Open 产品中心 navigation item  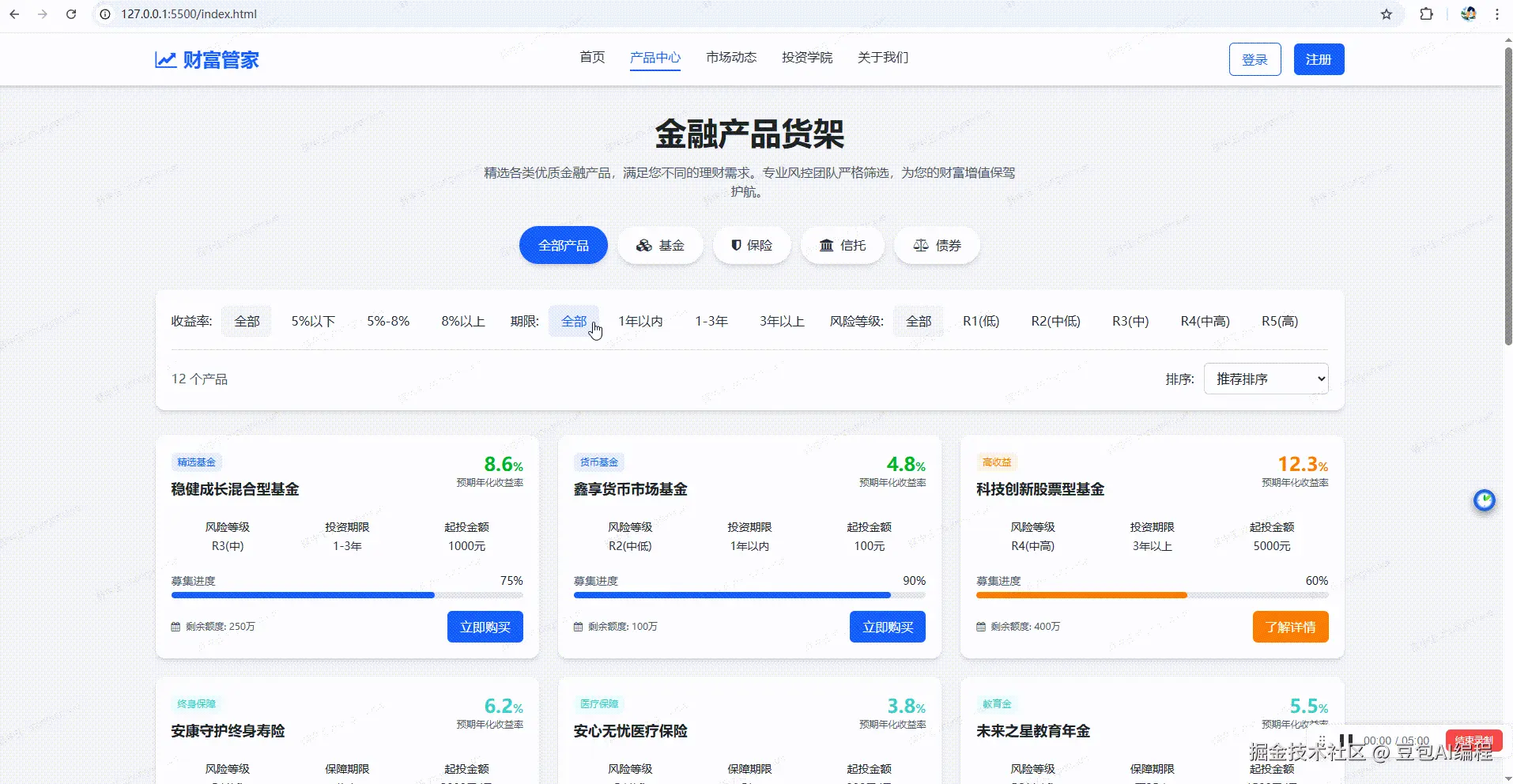(x=655, y=57)
